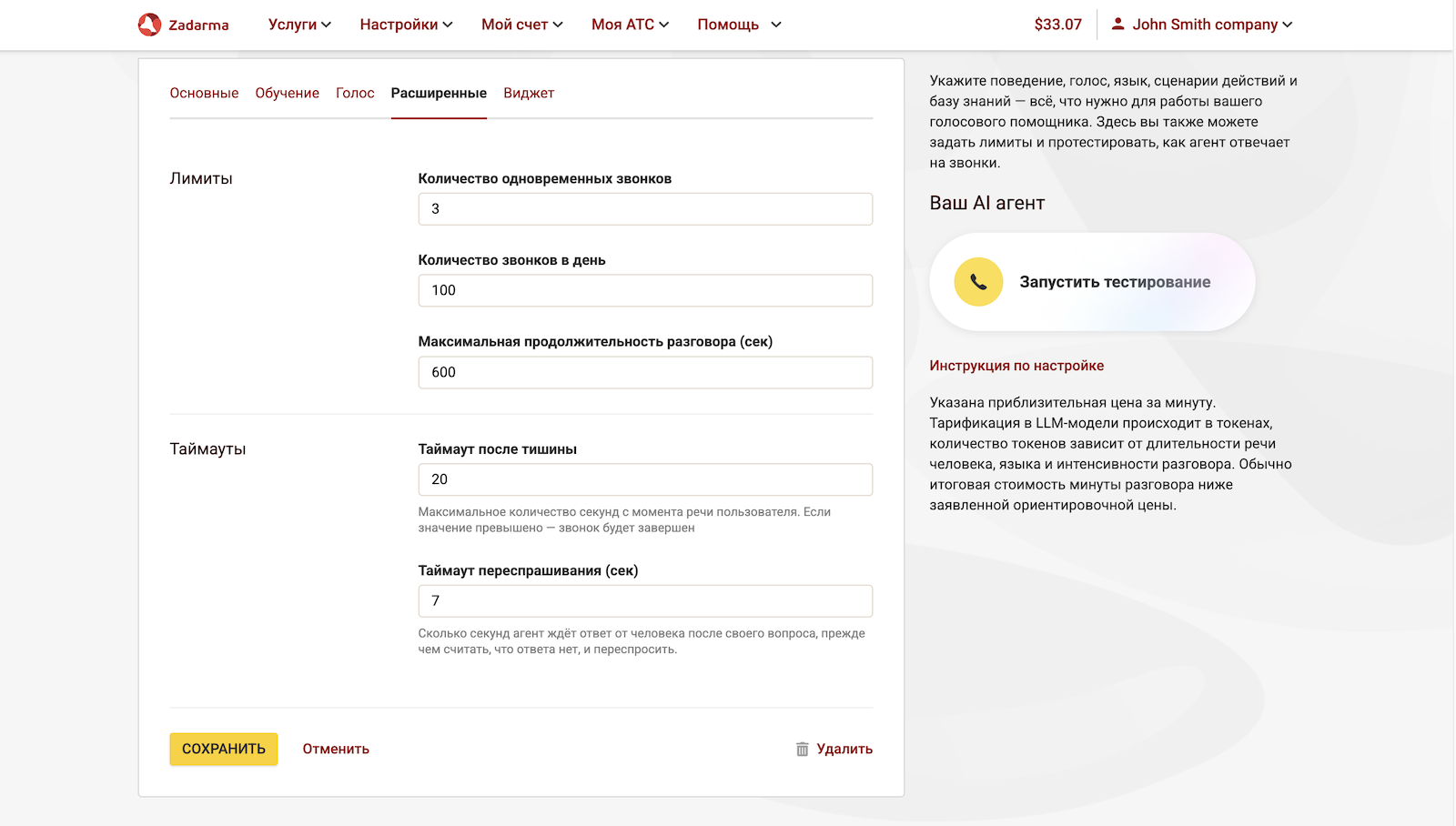1456x826 pixels.
Task: Open the Настройки dropdown menu
Action: [x=406, y=25]
